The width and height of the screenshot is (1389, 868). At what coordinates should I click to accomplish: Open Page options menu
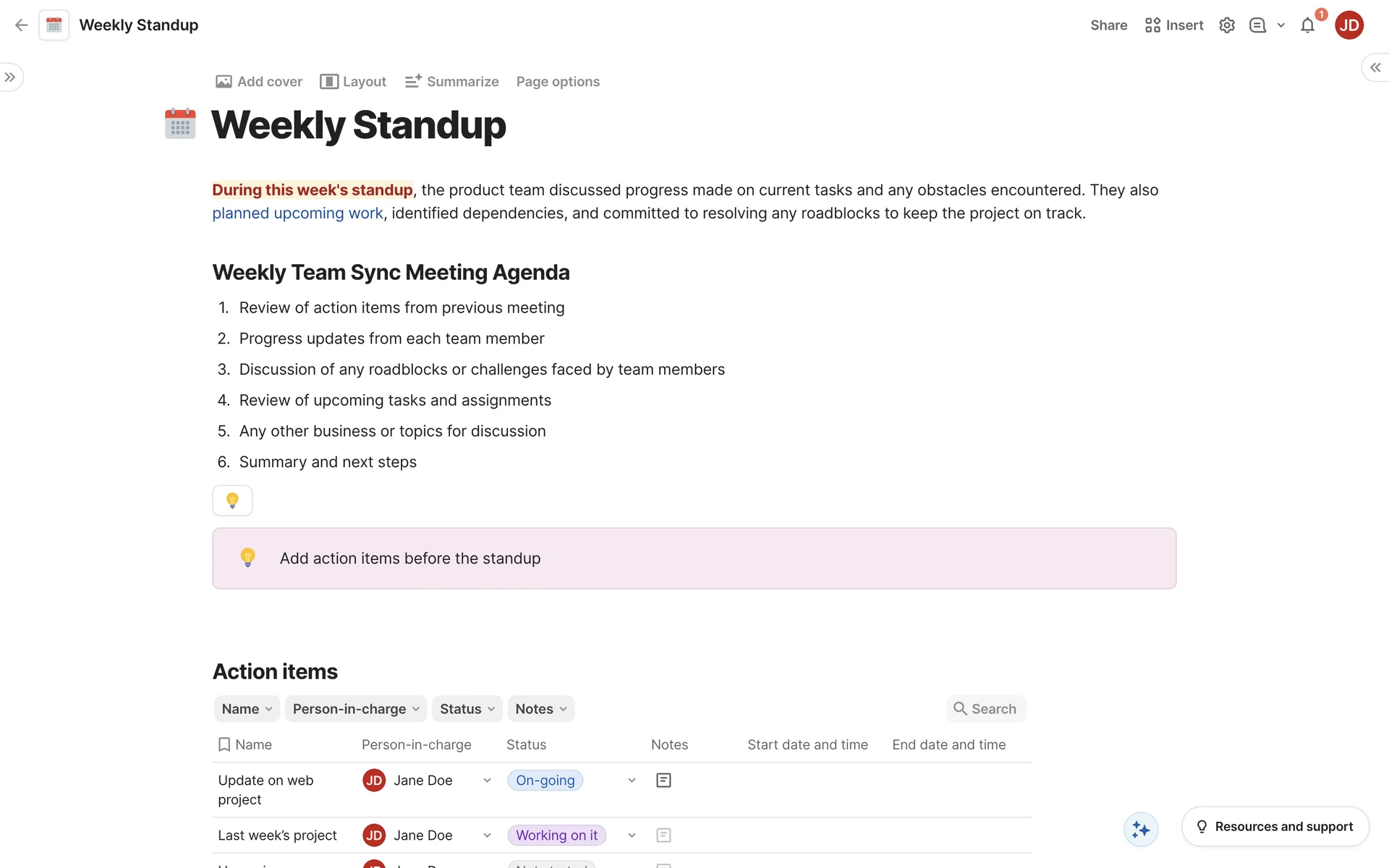click(558, 82)
